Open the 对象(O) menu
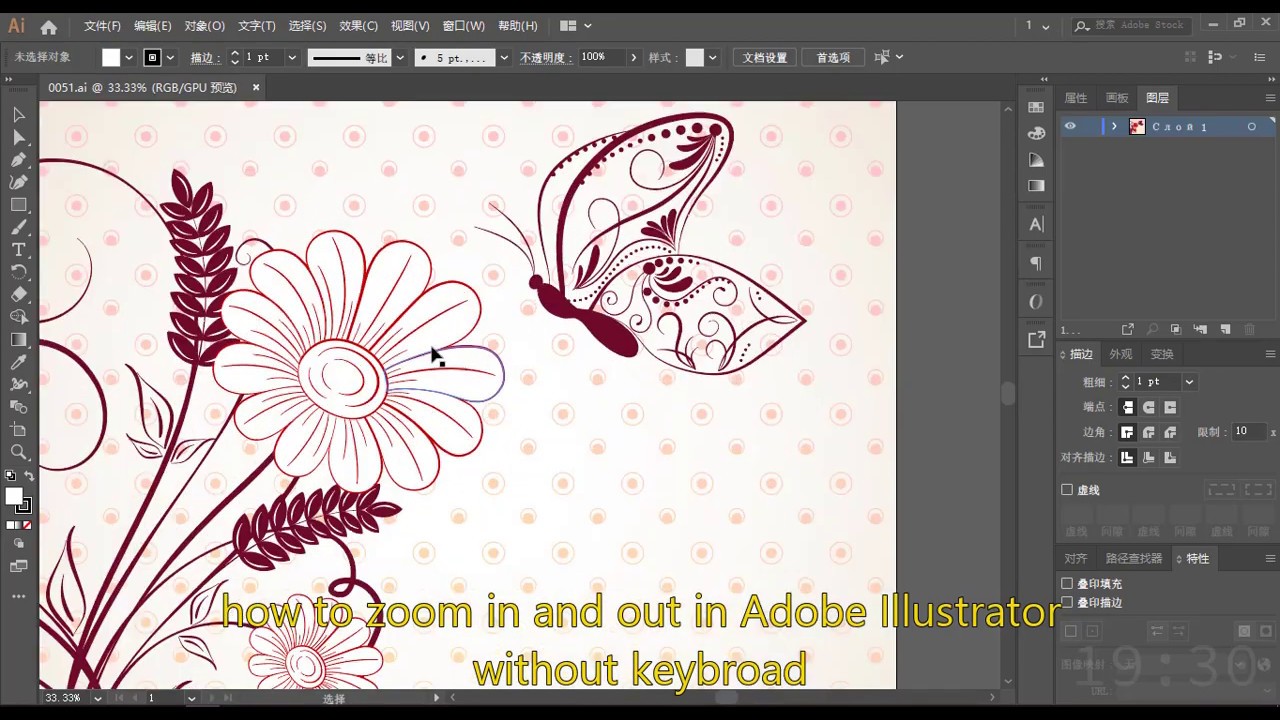The height and width of the screenshot is (720, 1280). tap(204, 26)
